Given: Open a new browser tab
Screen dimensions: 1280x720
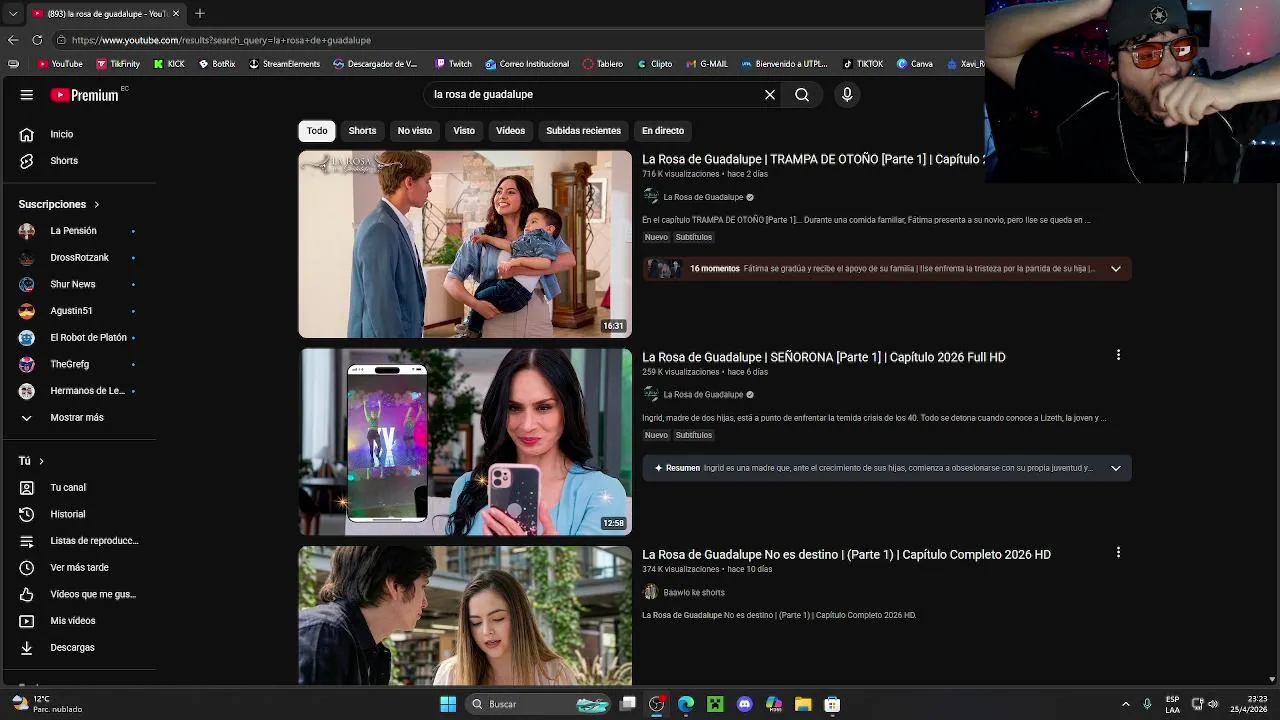Looking at the screenshot, I should pyautogui.click(x=200, y=14).
